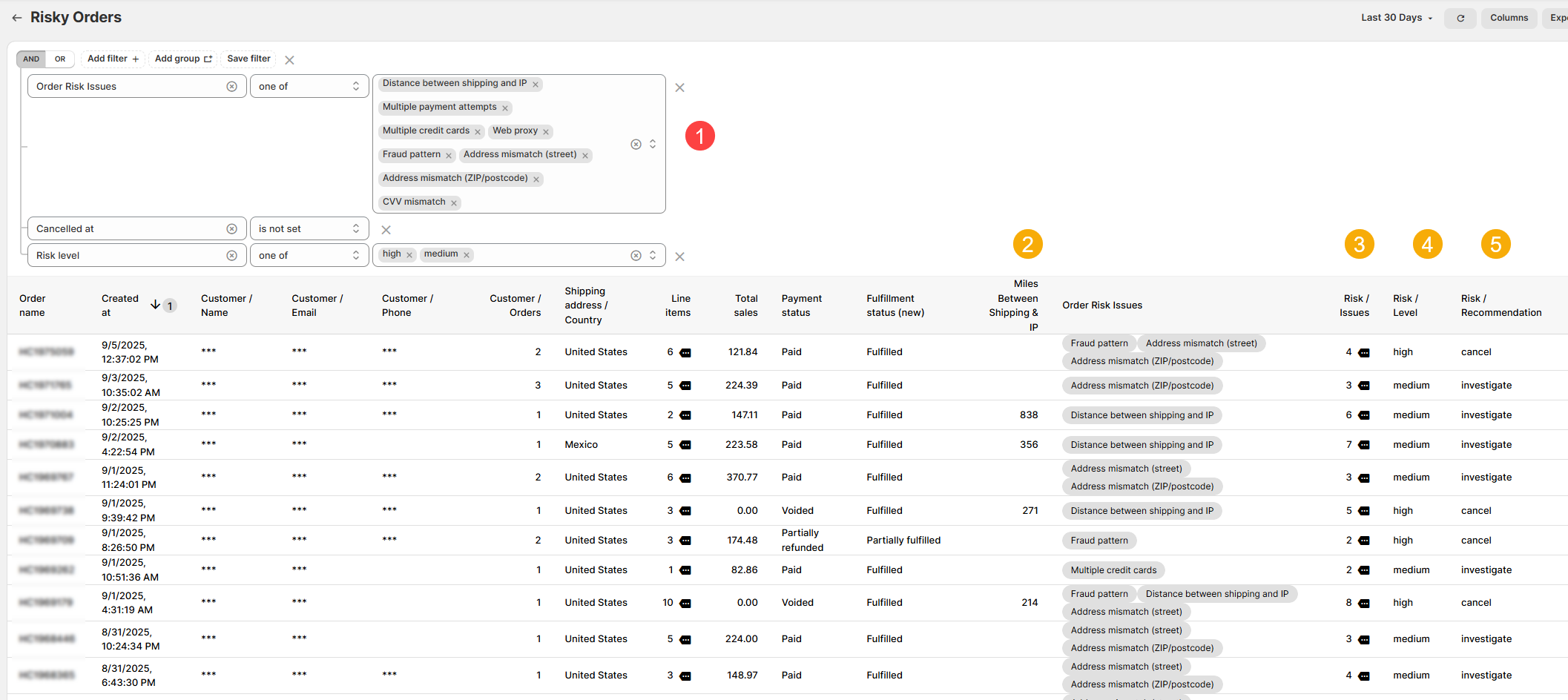Clear all Order Risk Issues values
1568x700 pixels.
click(x=636, y=145)
